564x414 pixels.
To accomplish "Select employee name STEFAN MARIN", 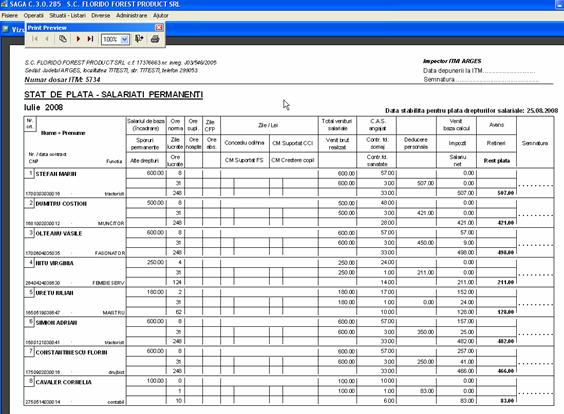I will [x=56, y=174].
